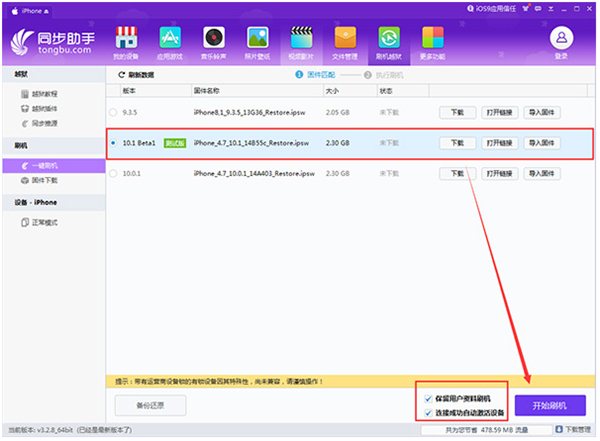Click the current version v3.2.8_64bit text

tap(70, 430)
